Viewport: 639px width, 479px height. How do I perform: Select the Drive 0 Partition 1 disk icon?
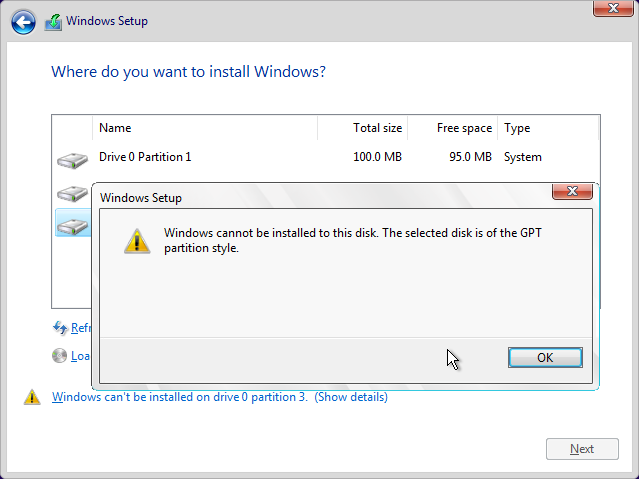(x=72, y=160)
